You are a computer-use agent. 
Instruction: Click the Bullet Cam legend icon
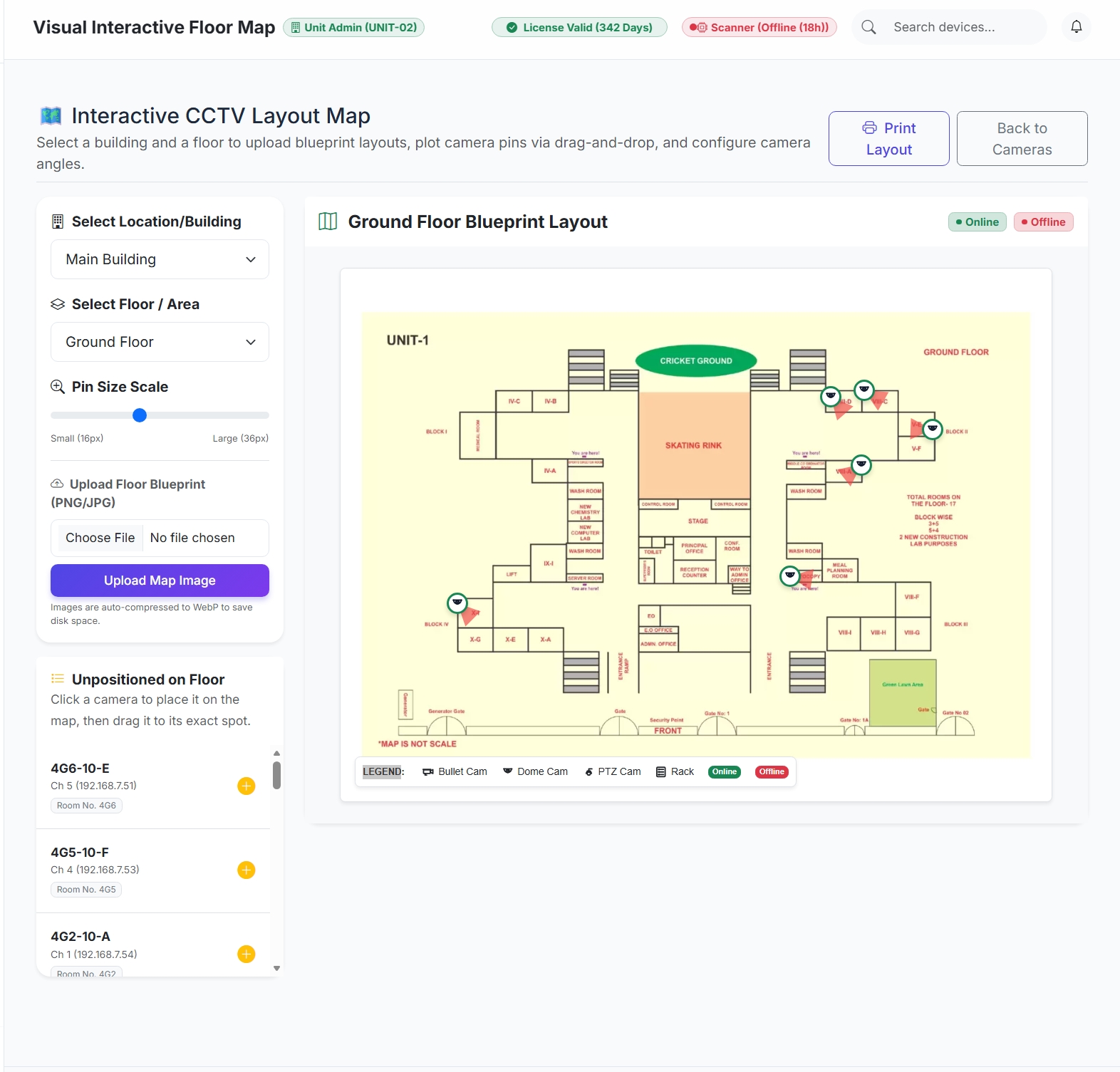click(x=428, y=771)
